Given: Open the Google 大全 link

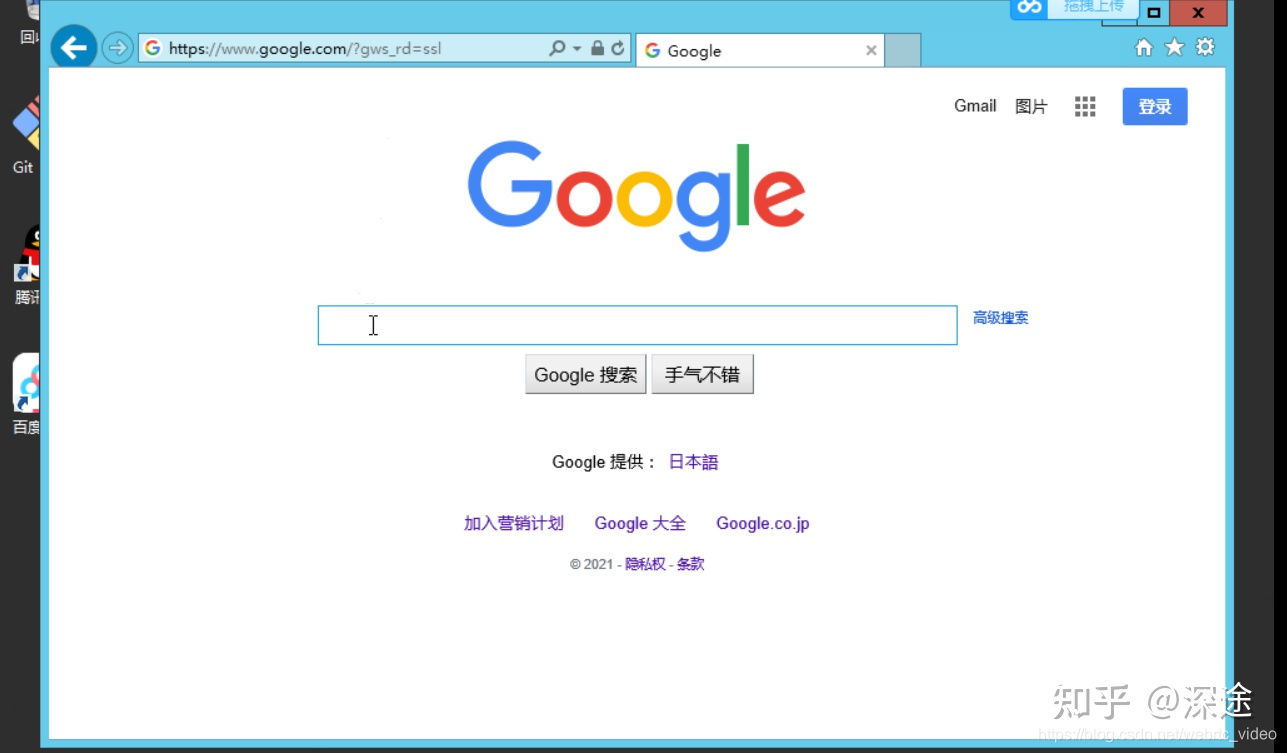Looking at the screenshot, I should pos(640,523).
